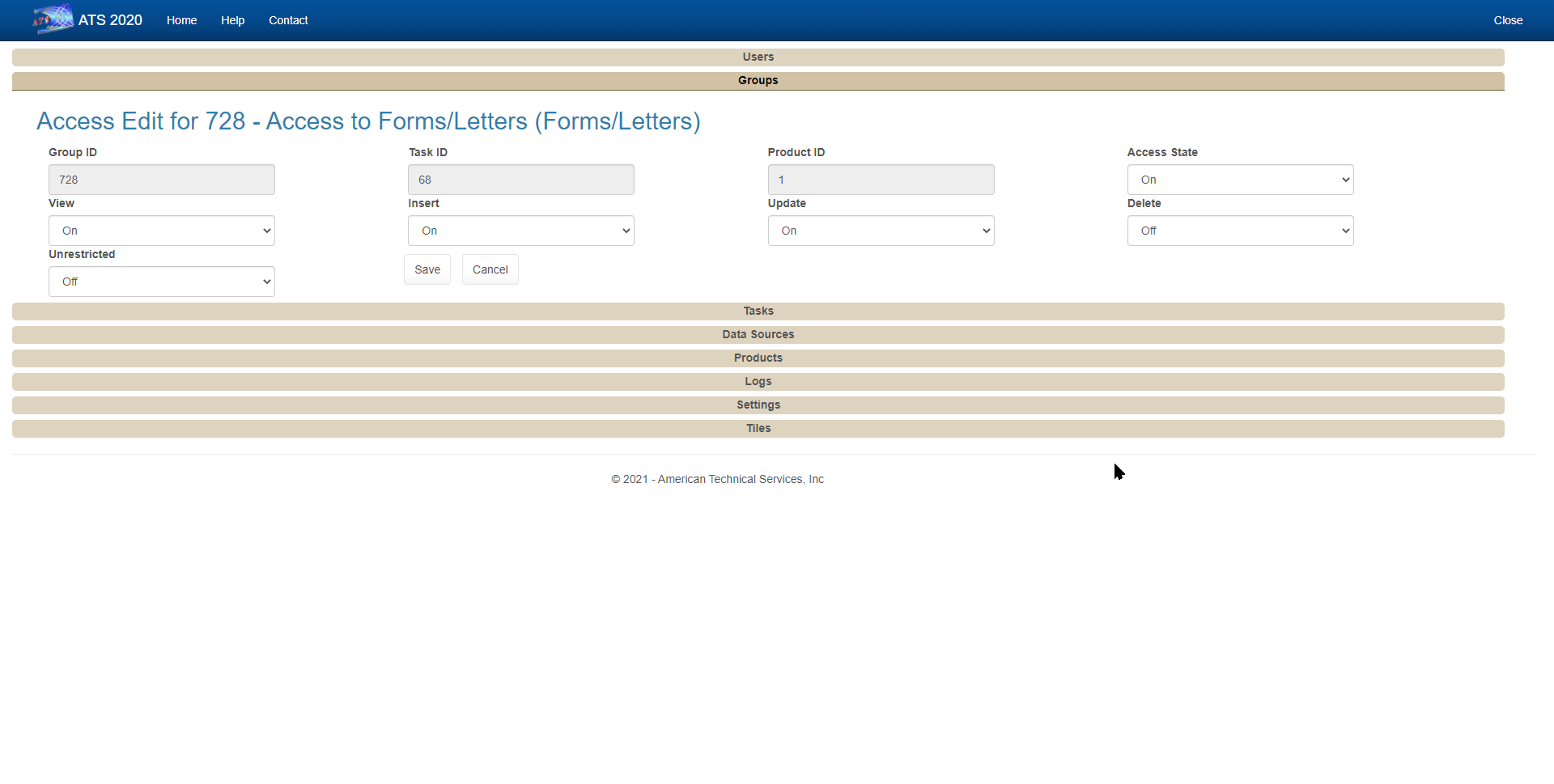1554x784 pixels.
Task: Open the Help menu item
Action: click(x=232, y=20)
